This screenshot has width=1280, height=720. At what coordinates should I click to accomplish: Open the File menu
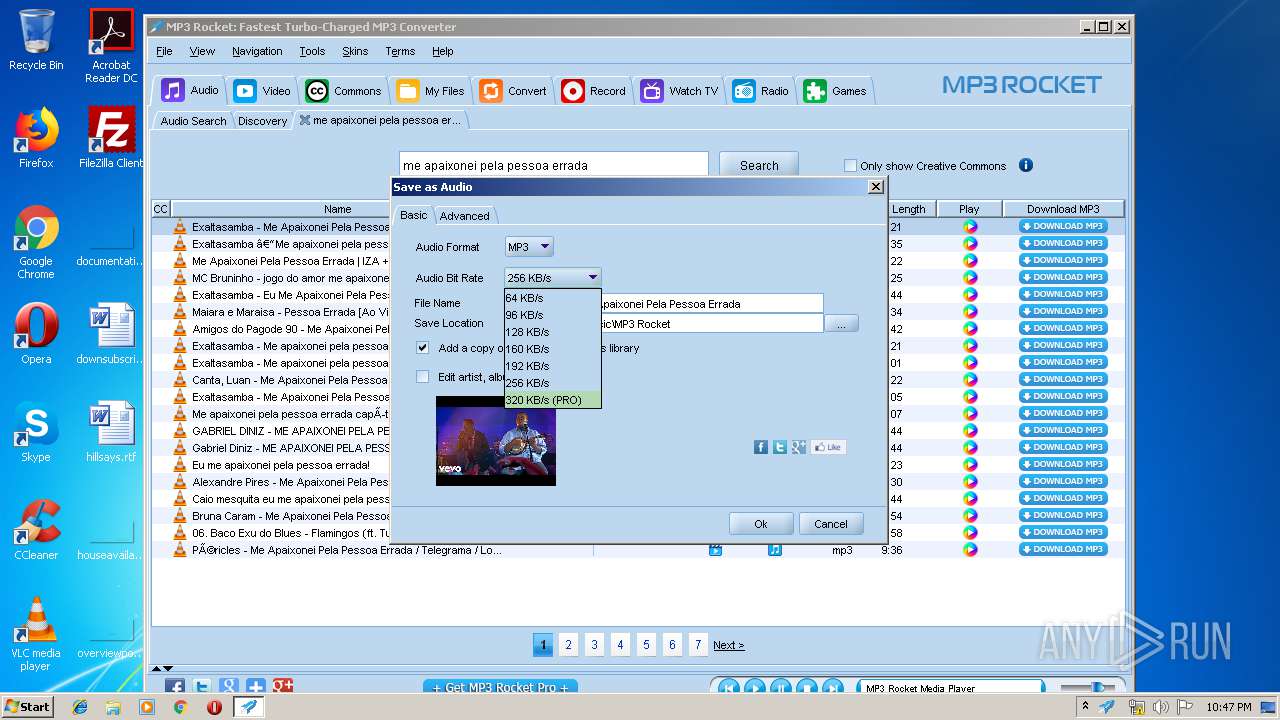[x=164, y=51]
